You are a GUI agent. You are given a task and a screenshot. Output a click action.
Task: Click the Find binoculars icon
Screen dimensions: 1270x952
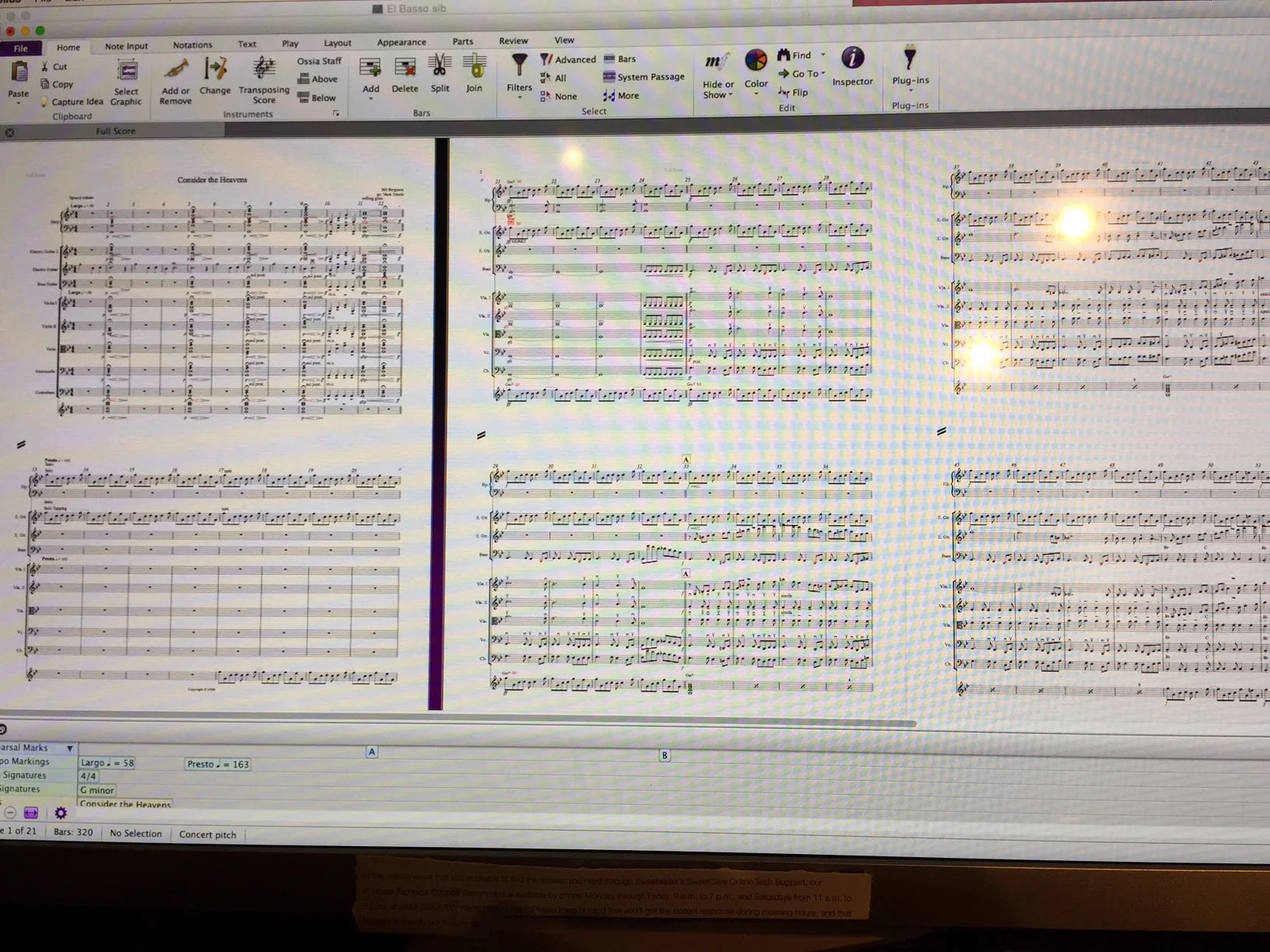click(x=784, y=54)
